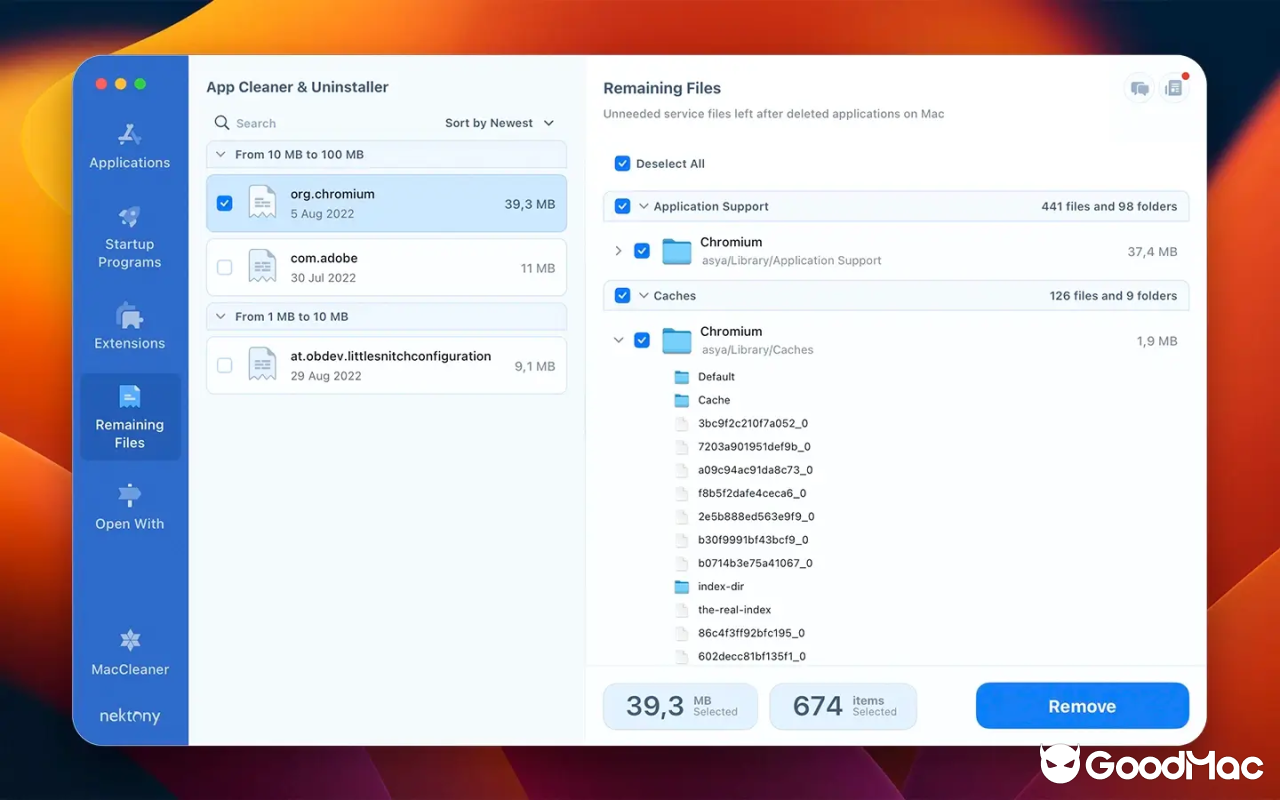The height and width of the screenshot is (800, 1280).
Task: Open the feedback chat bubble icon
Action: click(1139, 88)
